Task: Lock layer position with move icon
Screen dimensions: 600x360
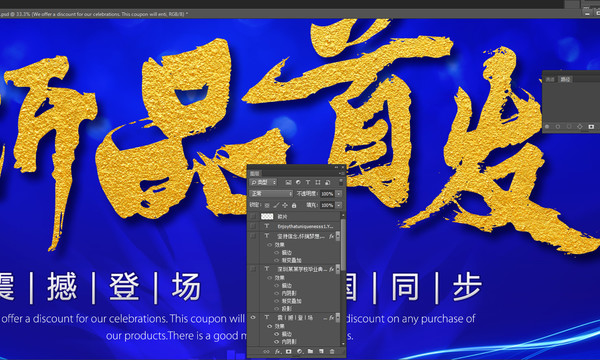Action: [x=285, y=205]
